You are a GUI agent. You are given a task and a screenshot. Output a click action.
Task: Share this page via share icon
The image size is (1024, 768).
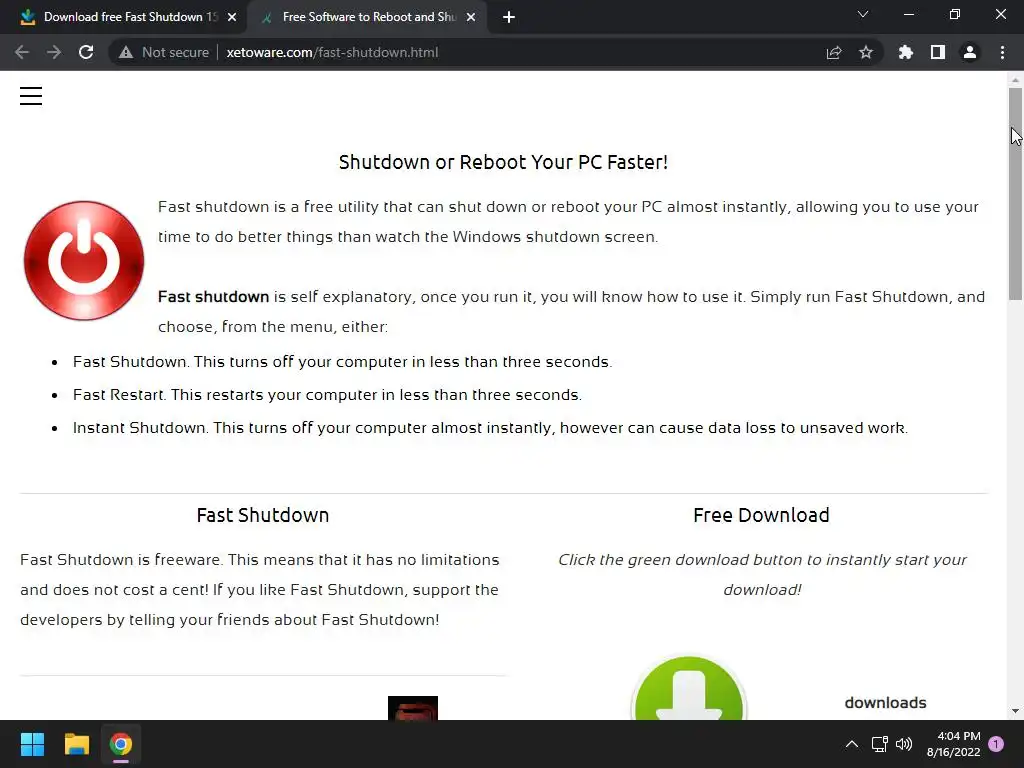point(834,52)
